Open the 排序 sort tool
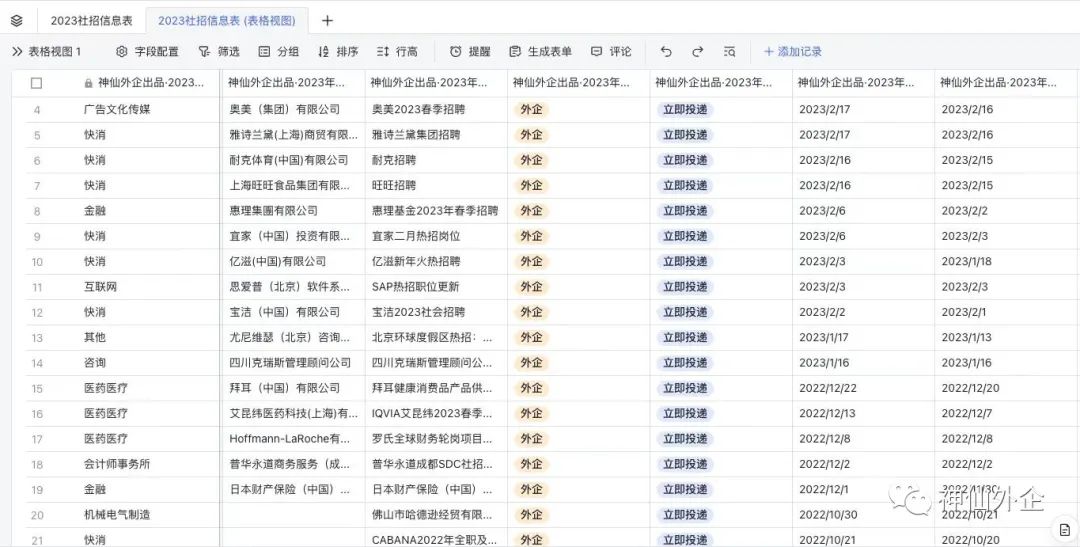 338,52
